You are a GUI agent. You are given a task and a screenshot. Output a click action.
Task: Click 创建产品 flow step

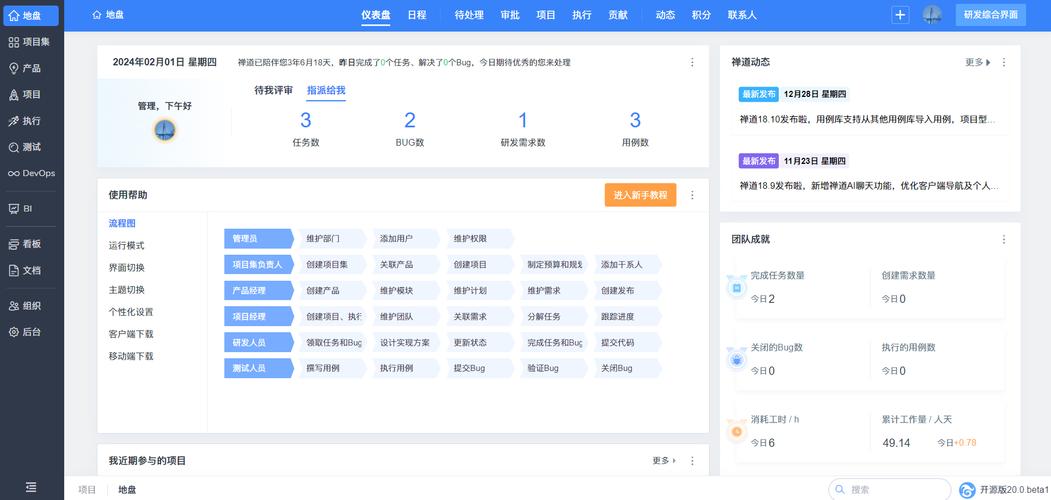pyautogui.click(x=332, y=290)
